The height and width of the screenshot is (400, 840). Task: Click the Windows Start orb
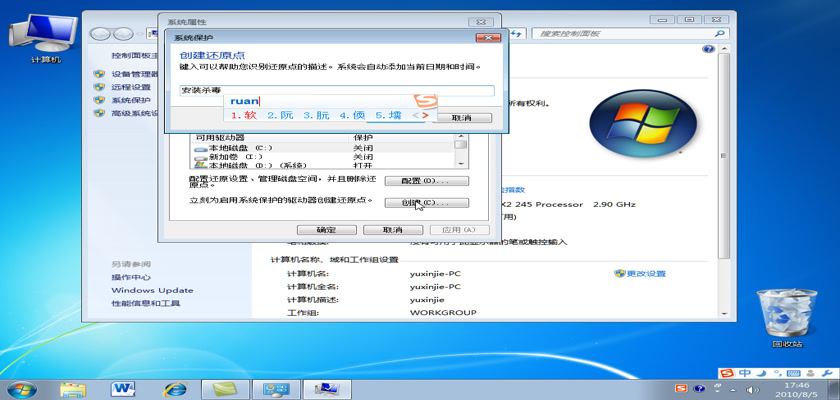22,388
